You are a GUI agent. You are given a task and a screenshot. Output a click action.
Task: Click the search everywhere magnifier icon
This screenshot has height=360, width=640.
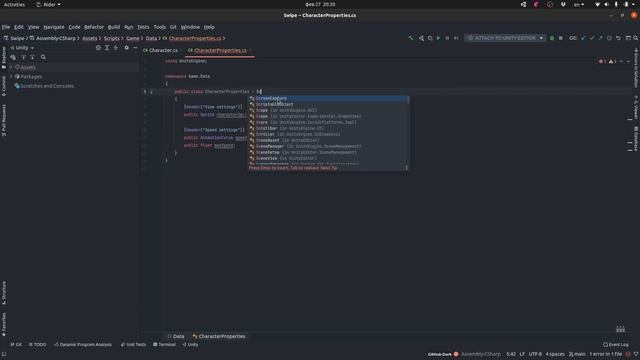636,38
